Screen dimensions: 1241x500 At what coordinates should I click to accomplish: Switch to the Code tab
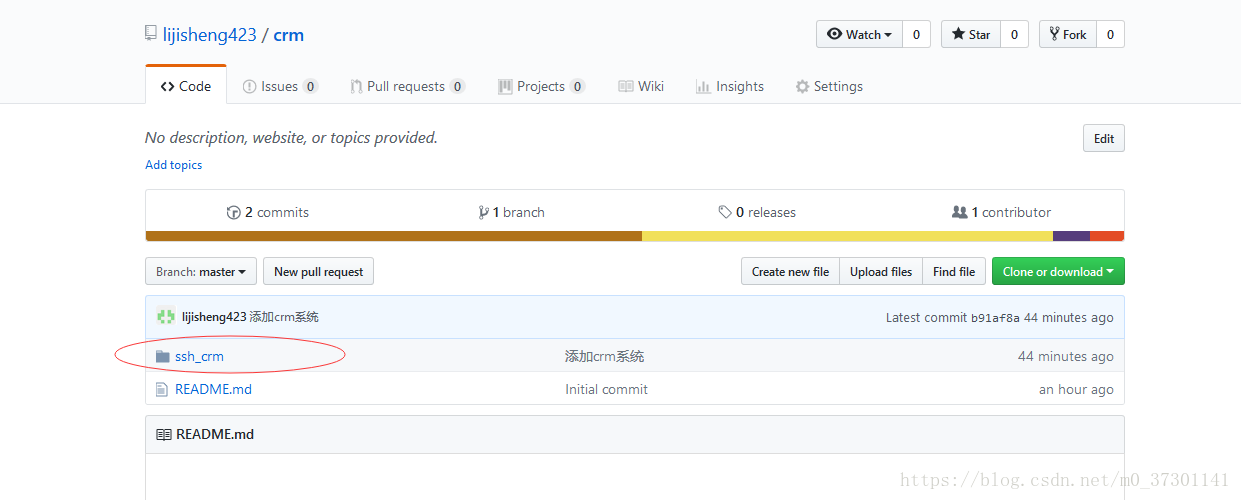(x=186, y=86)
